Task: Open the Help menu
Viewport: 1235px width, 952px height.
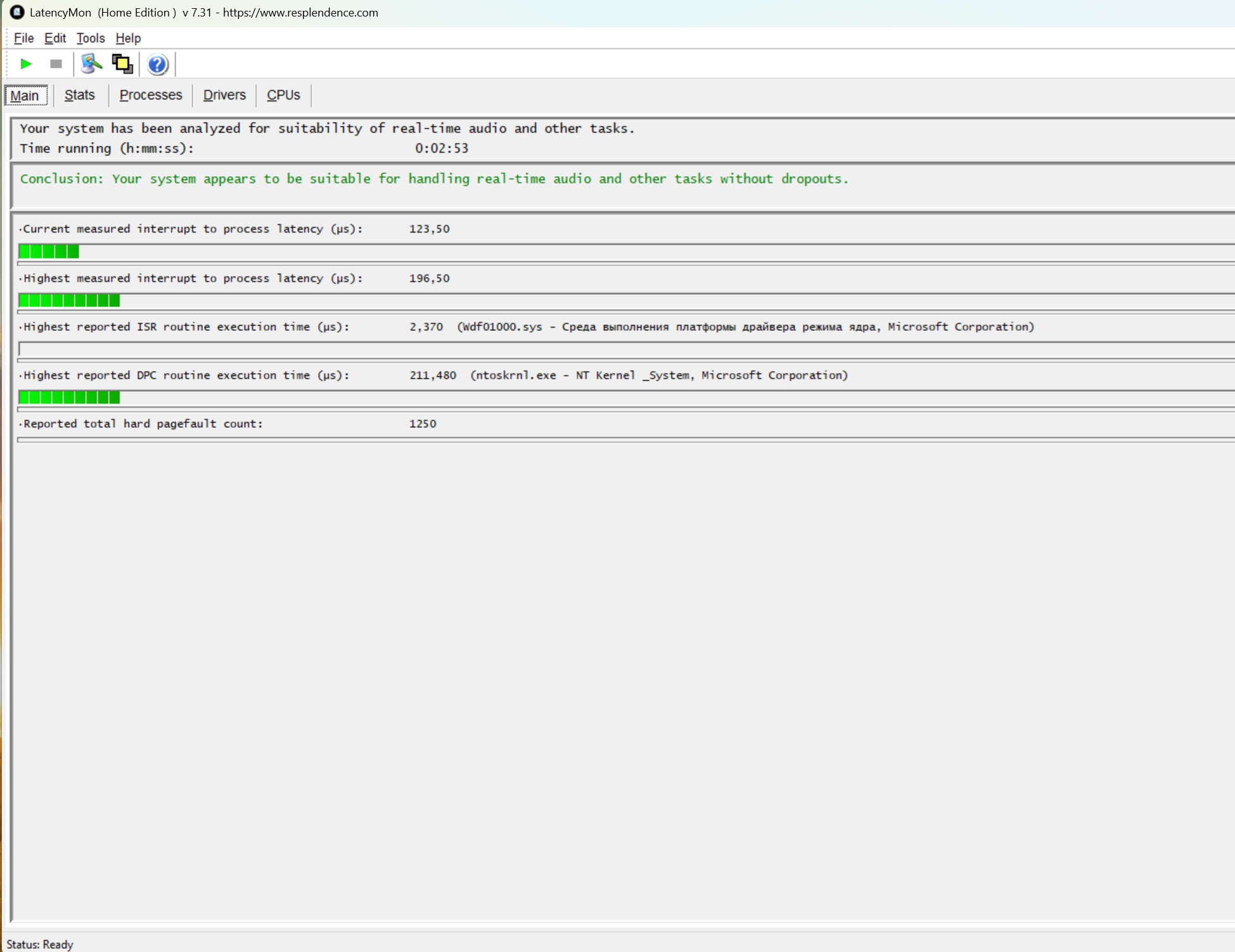Action: point(128,38)
